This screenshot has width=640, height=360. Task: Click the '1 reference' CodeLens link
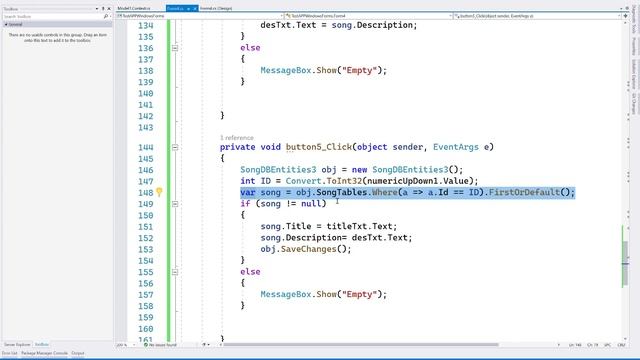pos(237,138)
